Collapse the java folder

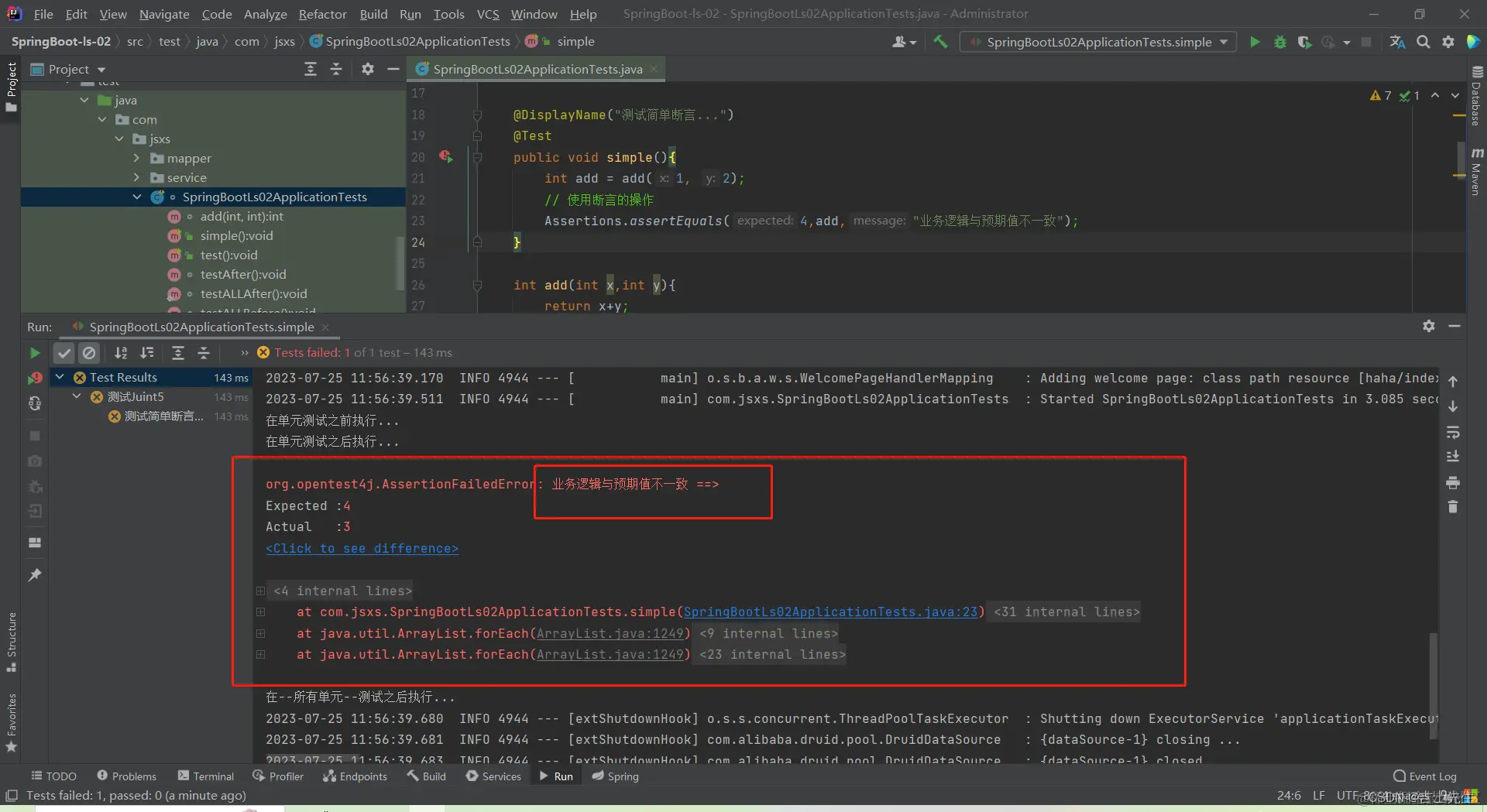[84, 100]
